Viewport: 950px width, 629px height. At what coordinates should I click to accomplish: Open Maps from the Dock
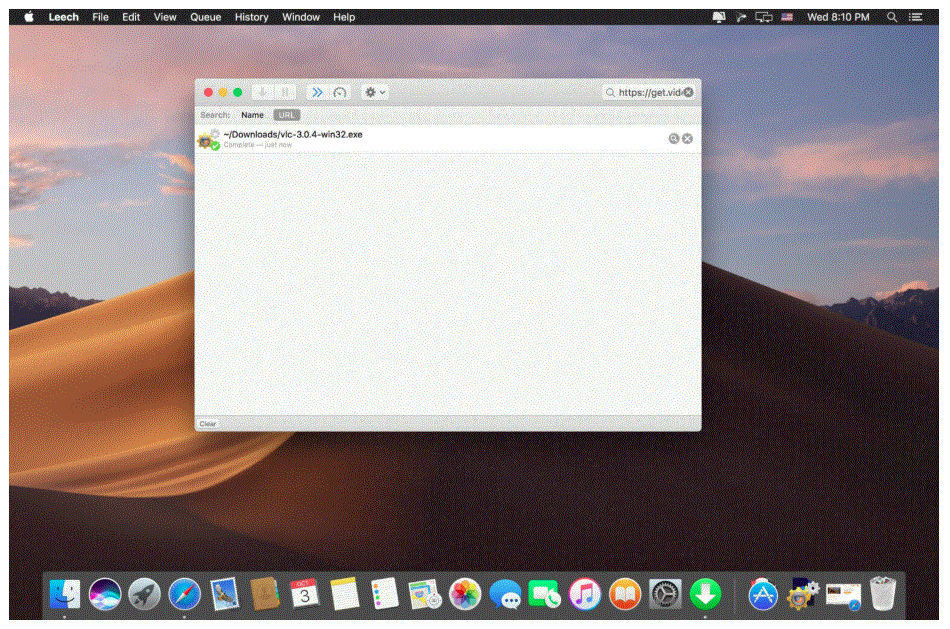pos(425,594)
